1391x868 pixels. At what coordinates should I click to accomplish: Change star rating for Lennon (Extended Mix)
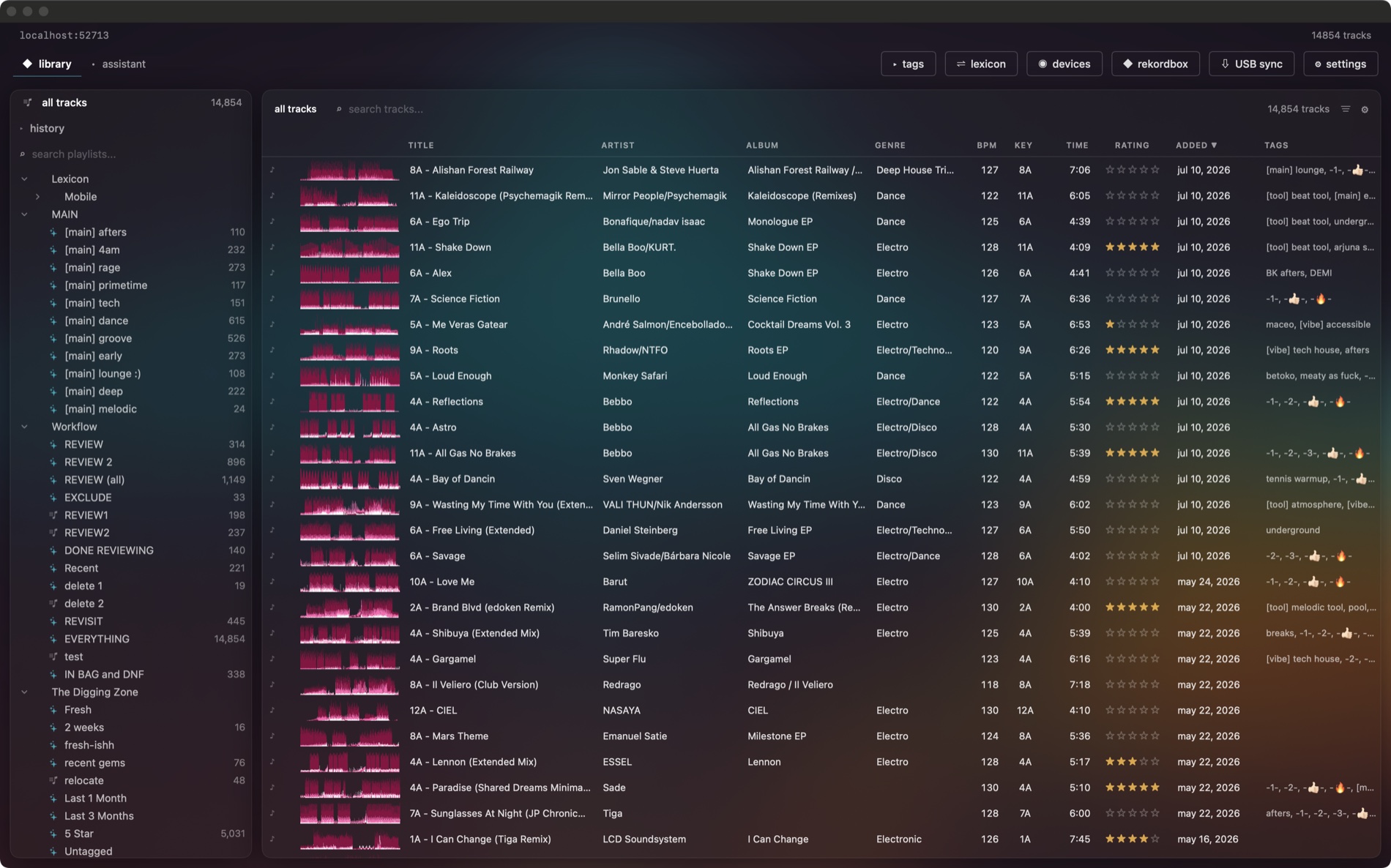(x=1132, y=761)
